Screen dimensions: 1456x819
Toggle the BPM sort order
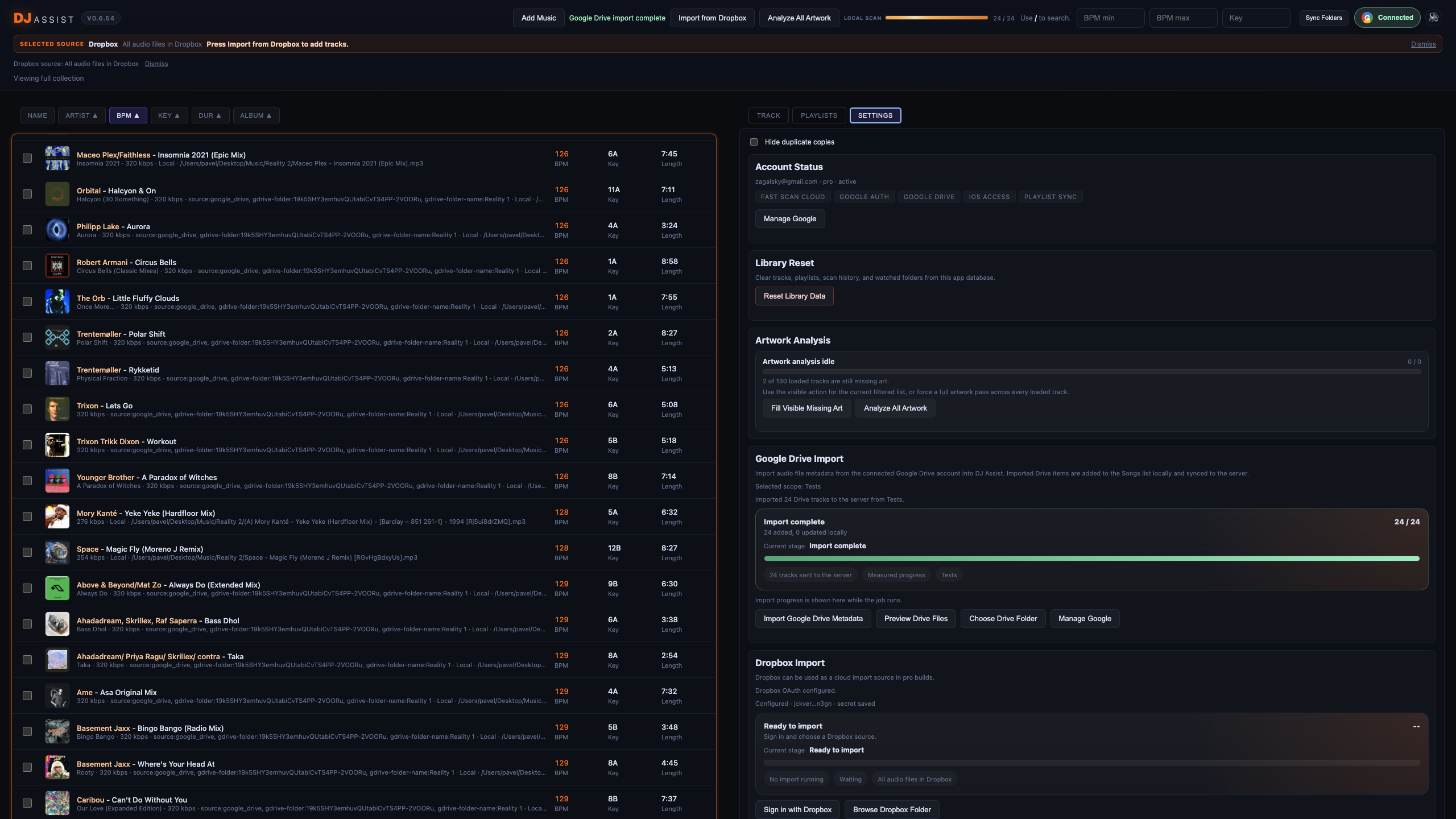[128, 115]
